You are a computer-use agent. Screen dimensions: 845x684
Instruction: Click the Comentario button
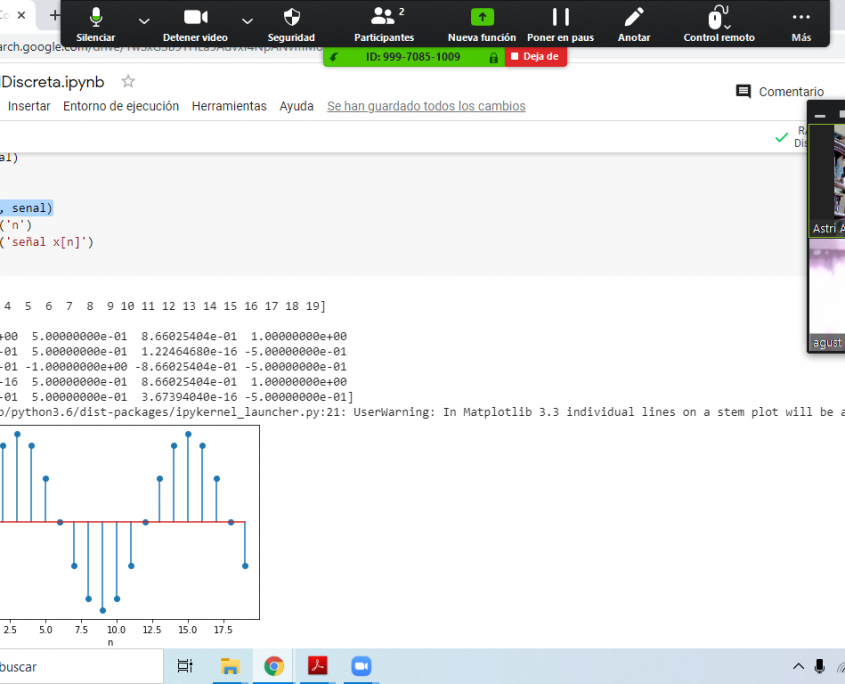point(780,92)
